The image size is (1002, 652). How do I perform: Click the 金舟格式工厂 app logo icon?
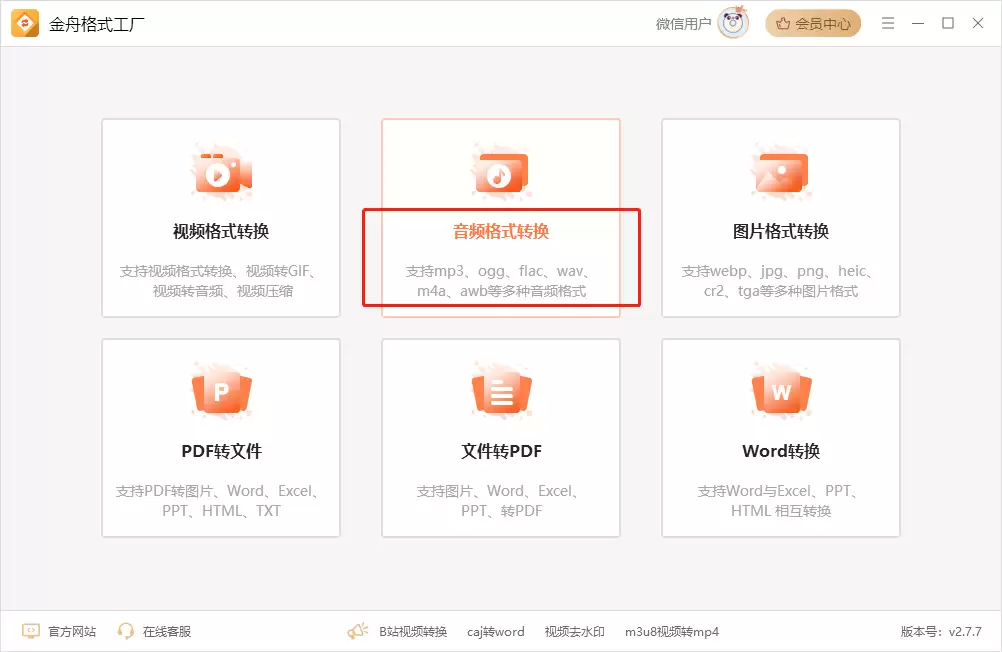coord(25,24)
